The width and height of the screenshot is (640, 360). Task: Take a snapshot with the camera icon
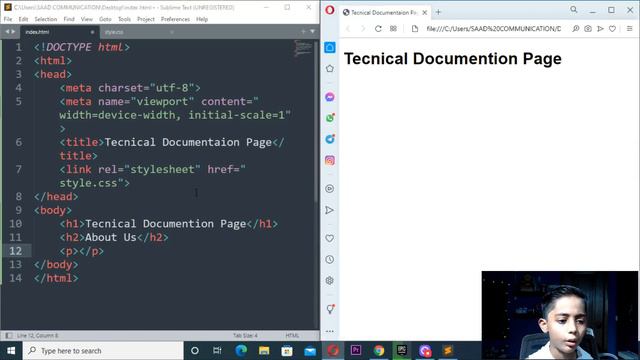(588, 29)
